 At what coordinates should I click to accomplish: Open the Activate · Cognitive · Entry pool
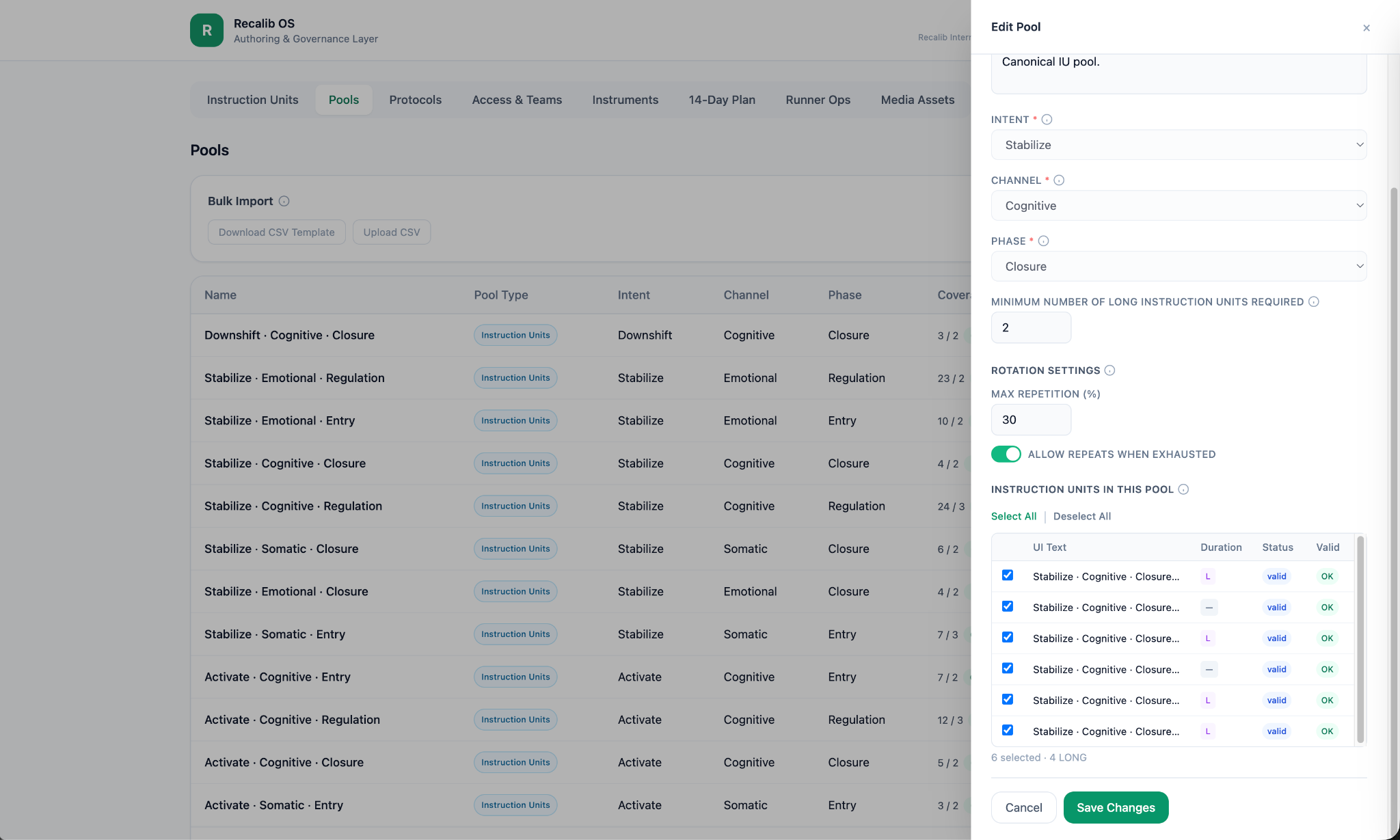tap(580, 677)
